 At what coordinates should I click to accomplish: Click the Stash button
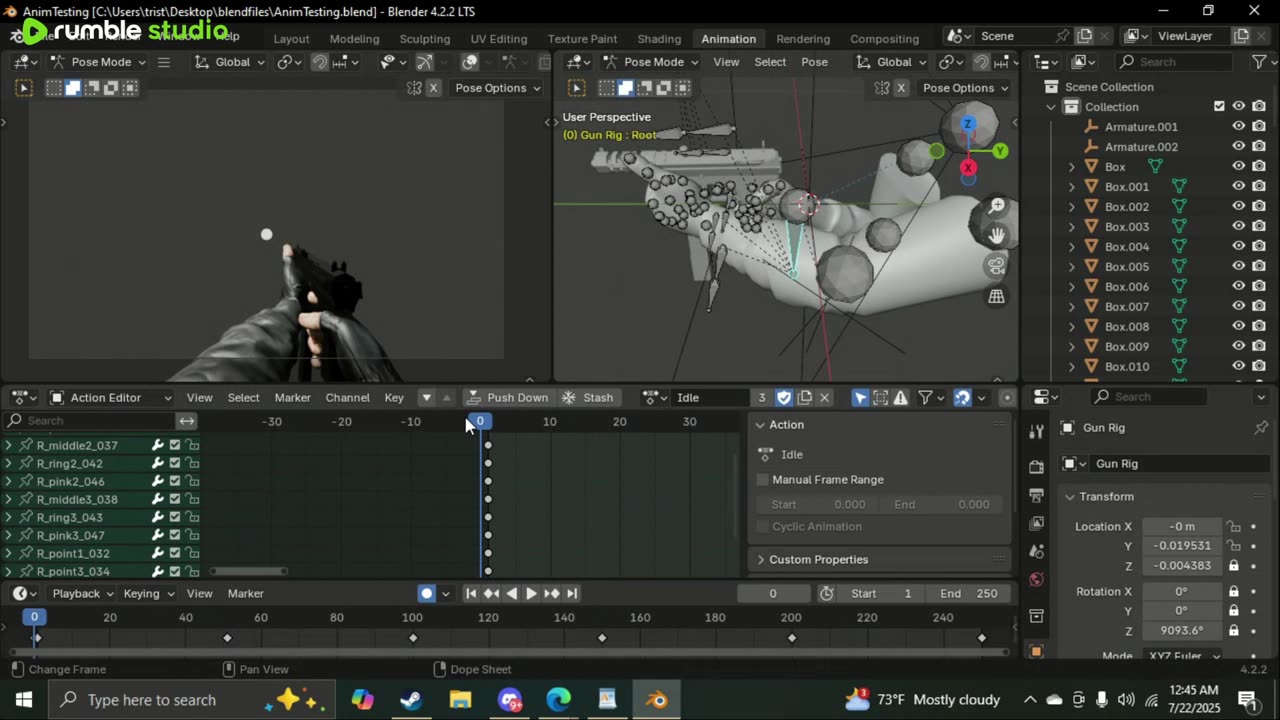[x=589, y=397]
